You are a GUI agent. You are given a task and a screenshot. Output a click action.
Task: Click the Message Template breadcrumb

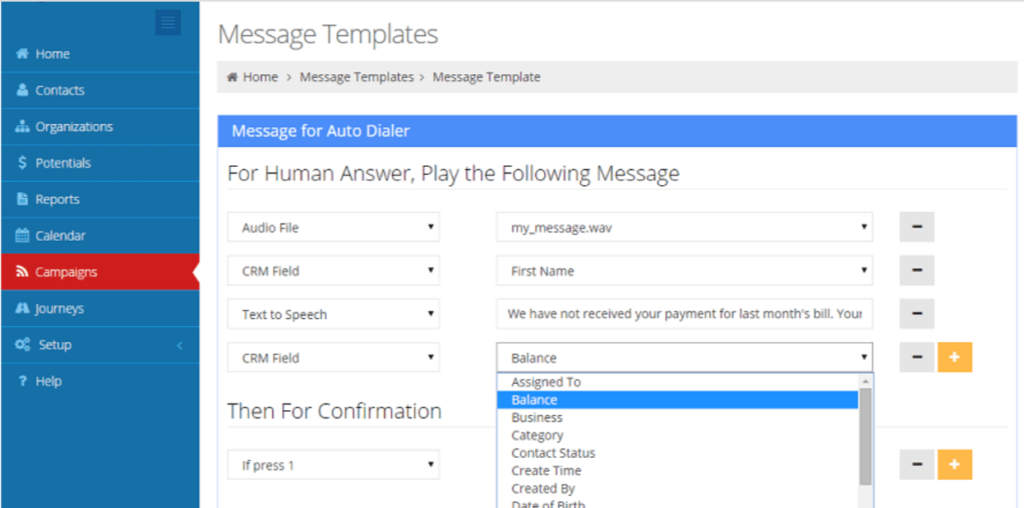487,77
